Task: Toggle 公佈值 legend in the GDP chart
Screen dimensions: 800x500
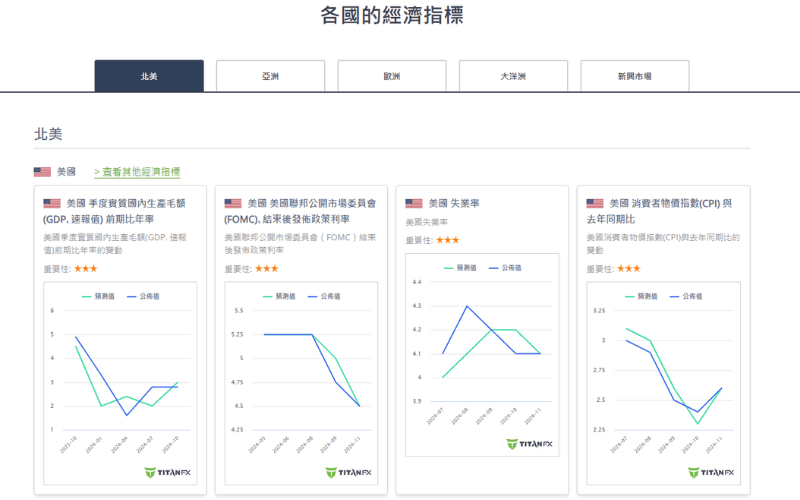Action: click(143, 296)
